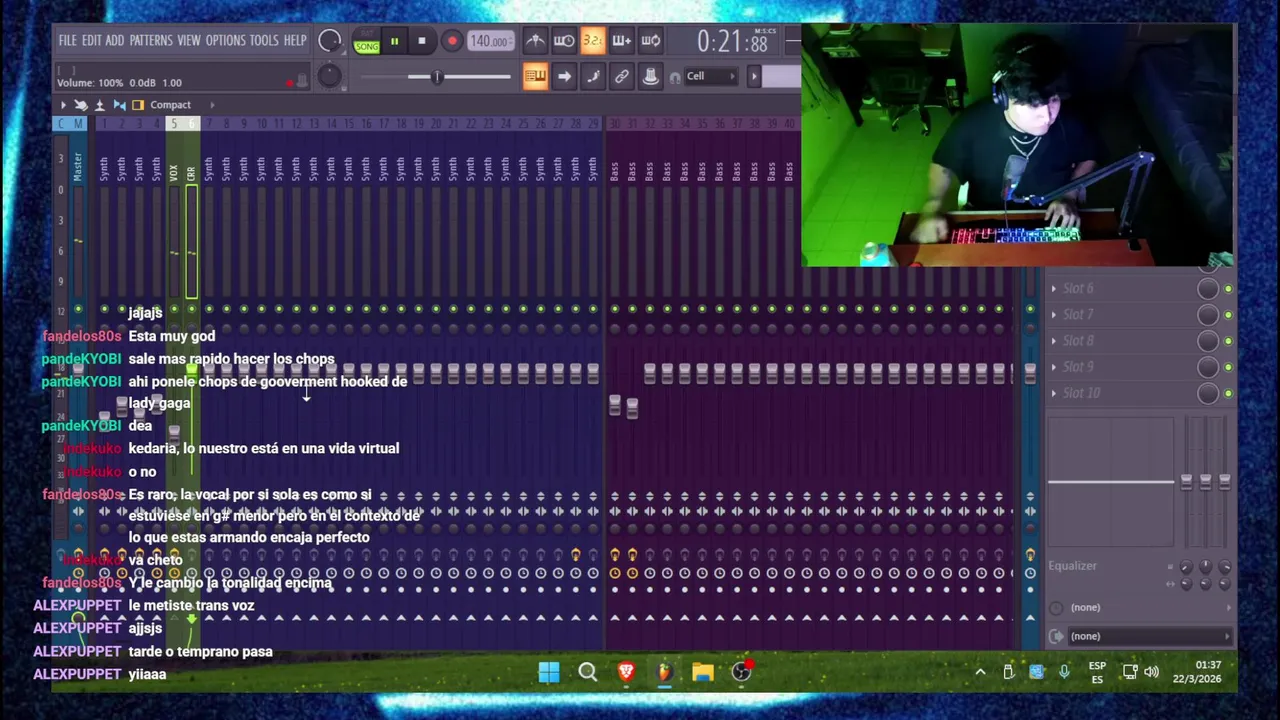The height and width of the screenshot is (720, 1280).
Task: Expand effect Slot 10
Action: pos(1053,393)
